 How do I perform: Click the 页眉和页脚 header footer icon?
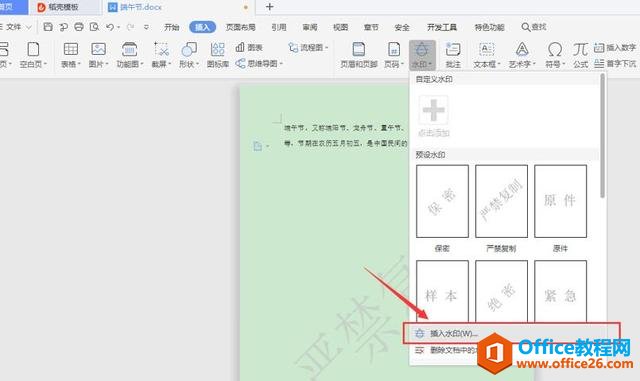coord(358,49)
